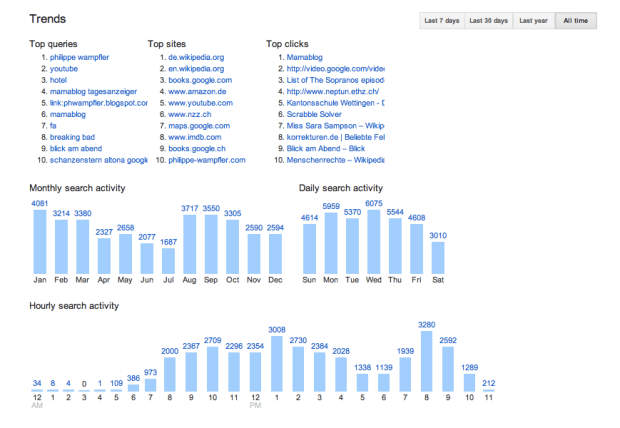Select the August monthly activity bar

[190, 244]
